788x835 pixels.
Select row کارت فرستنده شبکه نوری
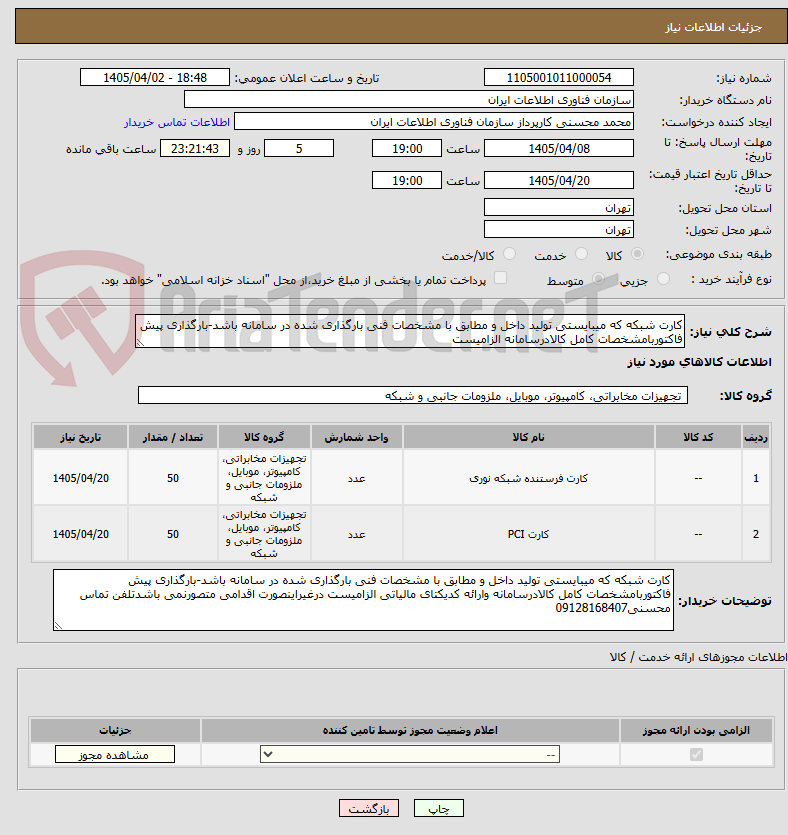point(401,478)
